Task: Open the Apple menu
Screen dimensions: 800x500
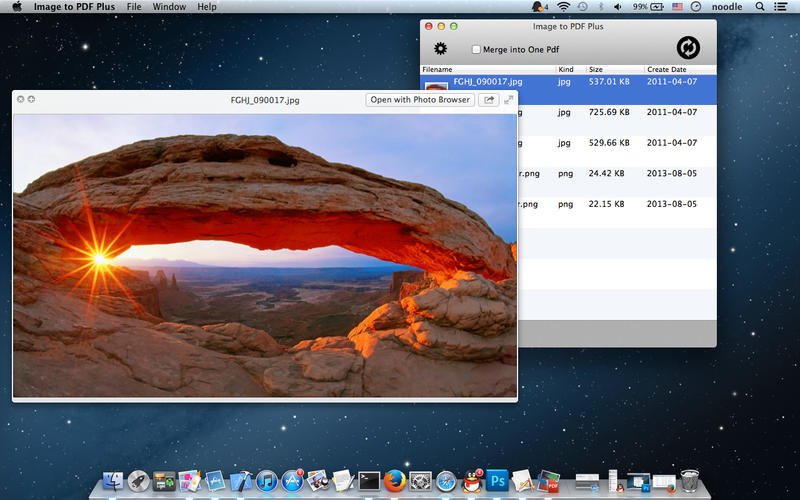Action: click(17, 7)
